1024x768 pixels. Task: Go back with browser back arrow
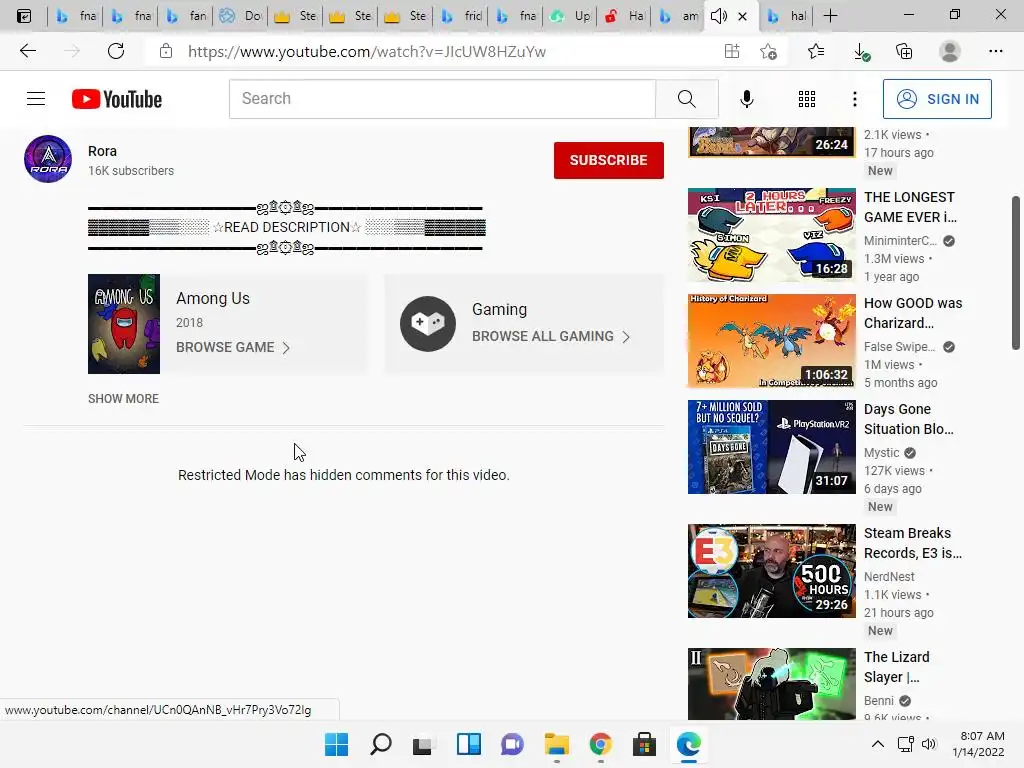point(27,51)
